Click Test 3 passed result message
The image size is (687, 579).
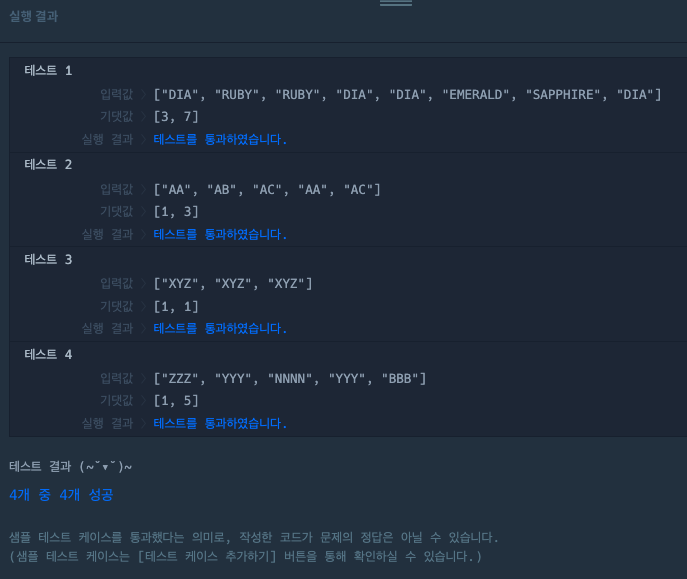[x=220, y=328]
